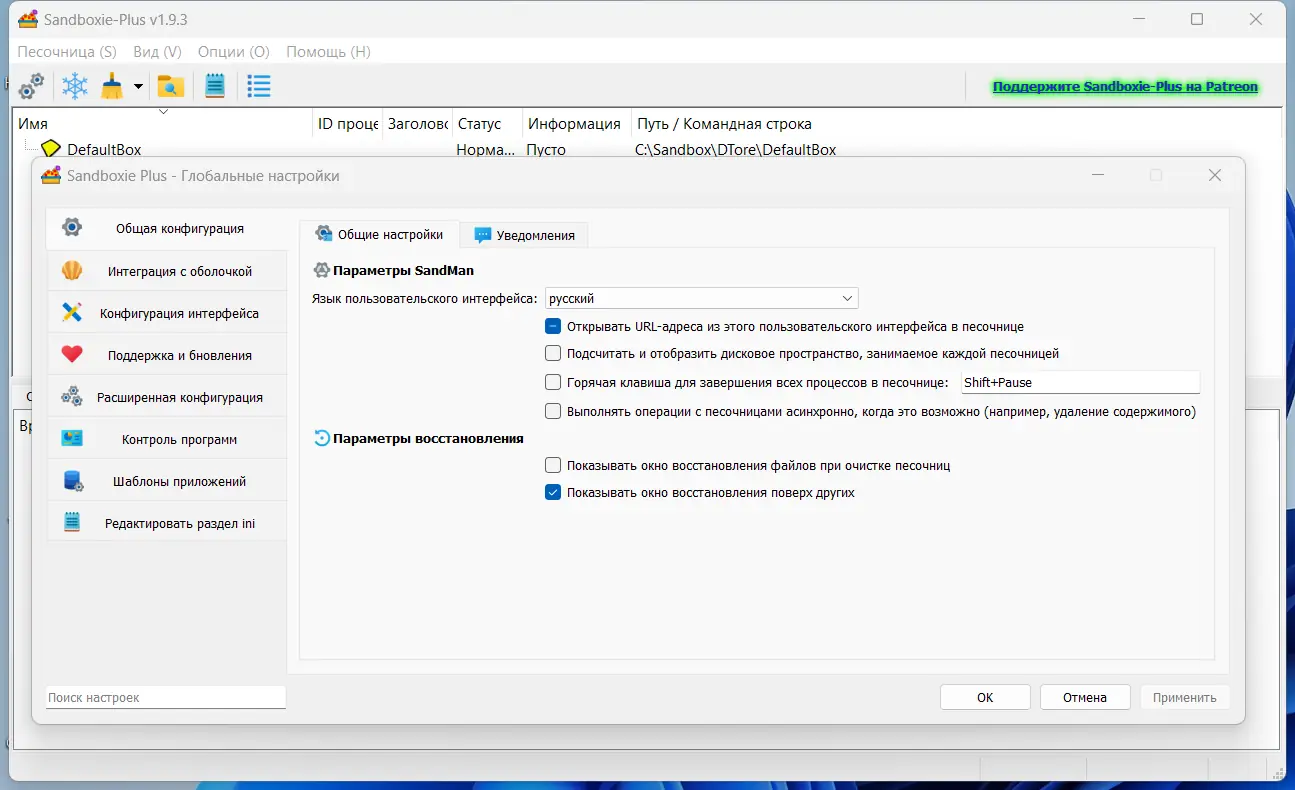Enable showing recovery window when clearing sandboxes

(553, 465)
